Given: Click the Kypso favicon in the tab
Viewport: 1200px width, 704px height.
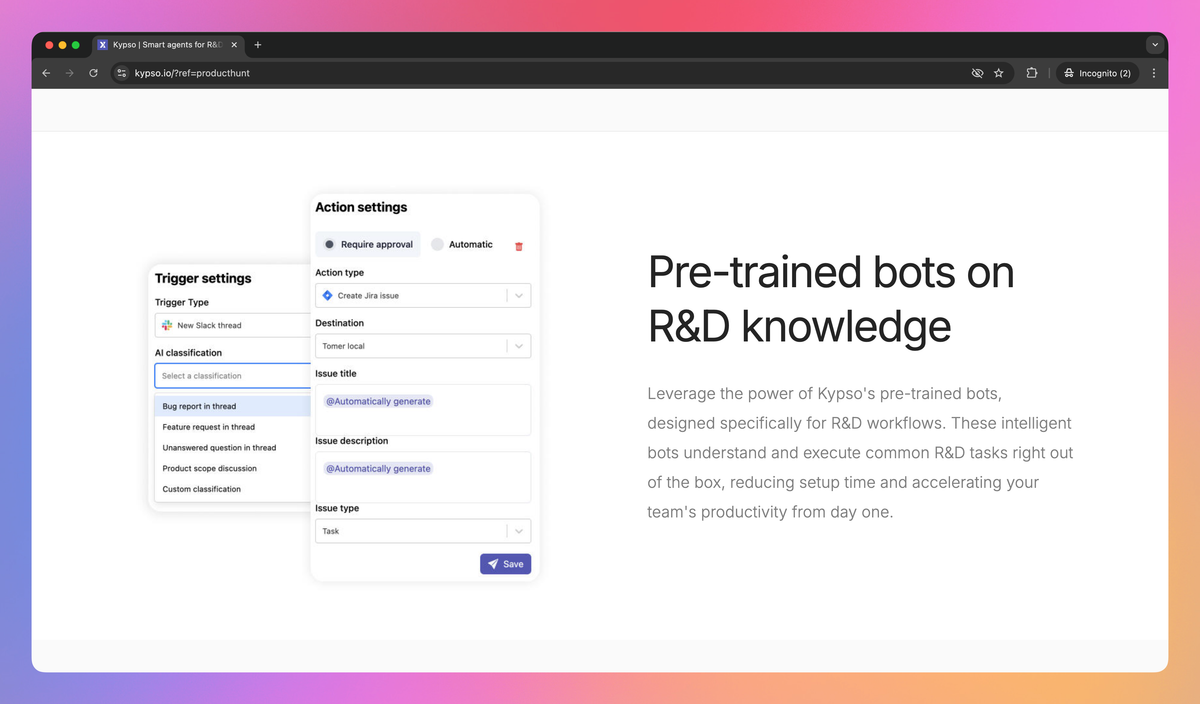Looking at the screenshot, I should pos(103,45).
